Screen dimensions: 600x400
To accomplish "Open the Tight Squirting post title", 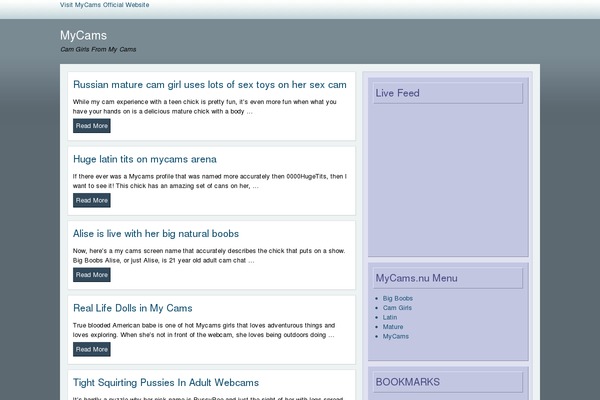I will coord(166,383).
